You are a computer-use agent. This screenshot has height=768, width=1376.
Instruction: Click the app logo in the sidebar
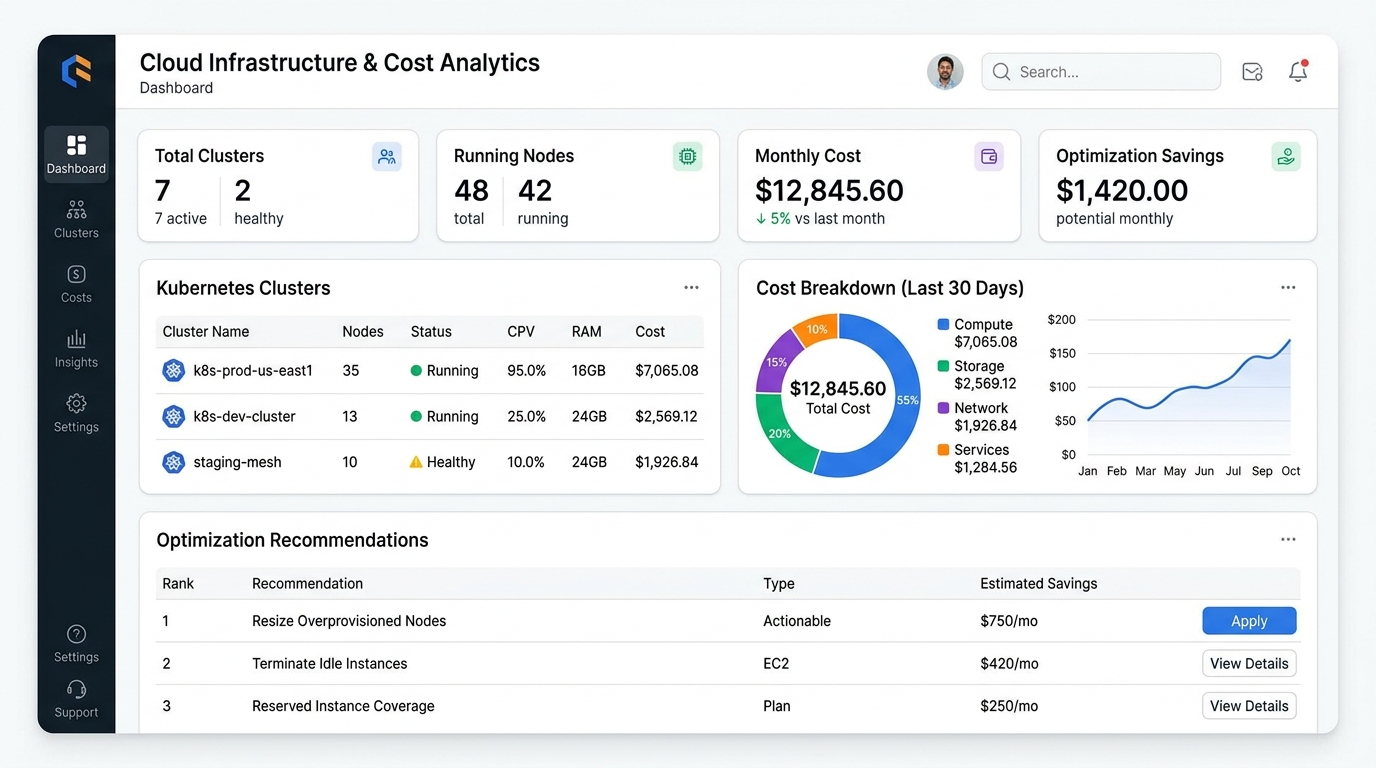point(76,71)
